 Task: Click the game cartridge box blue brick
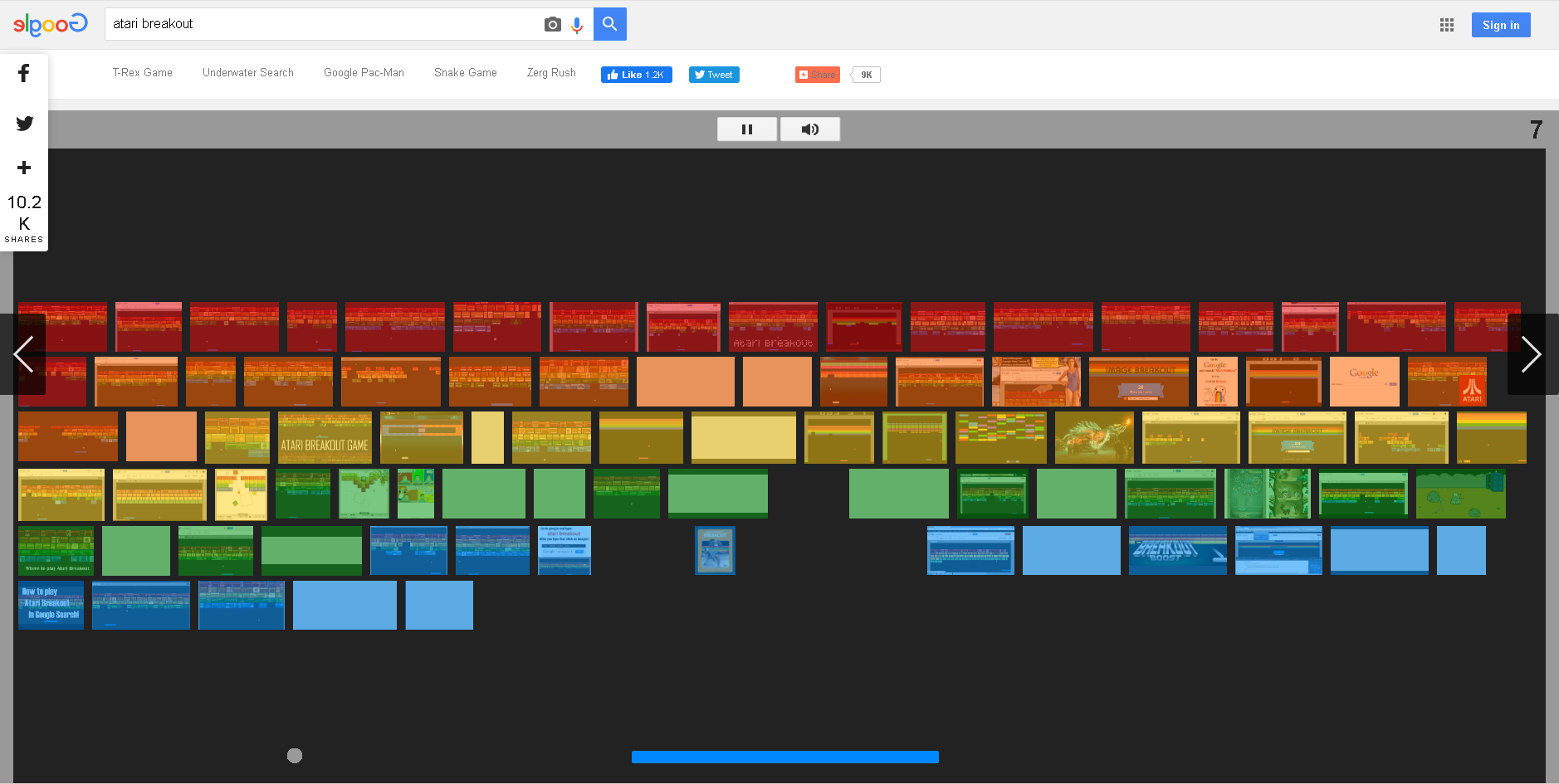(x=715, y=550)
